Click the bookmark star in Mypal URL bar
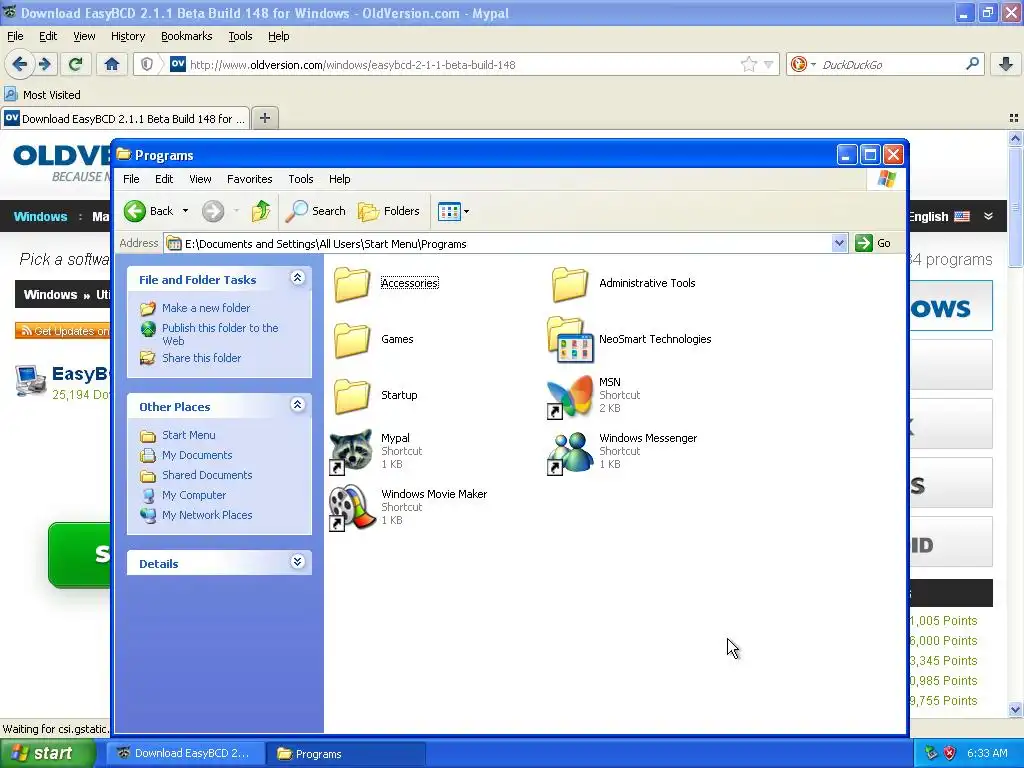The image size is (1024, 768). (x=748, y=64)
